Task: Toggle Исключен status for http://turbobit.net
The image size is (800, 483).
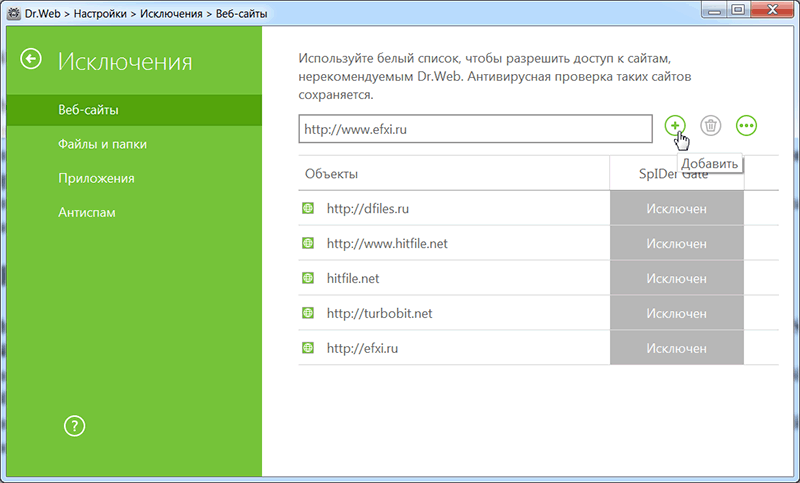Action: click(x=676, y=313)
